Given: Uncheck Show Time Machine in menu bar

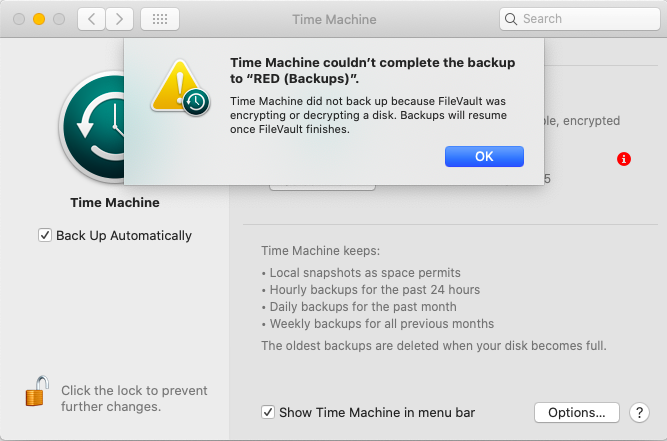Looking at the screenshot, I should 268,412.
